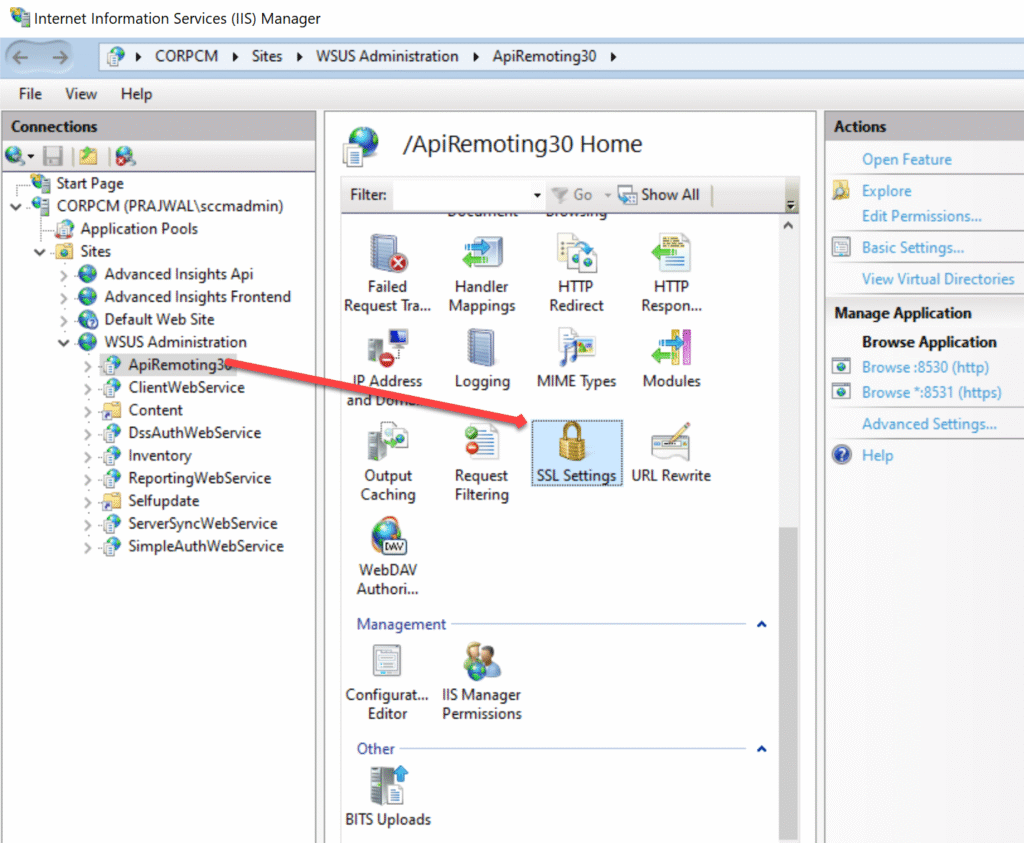Open the View menu
The height and width of the screenshot is (843, 1024).
pos(81,94)
